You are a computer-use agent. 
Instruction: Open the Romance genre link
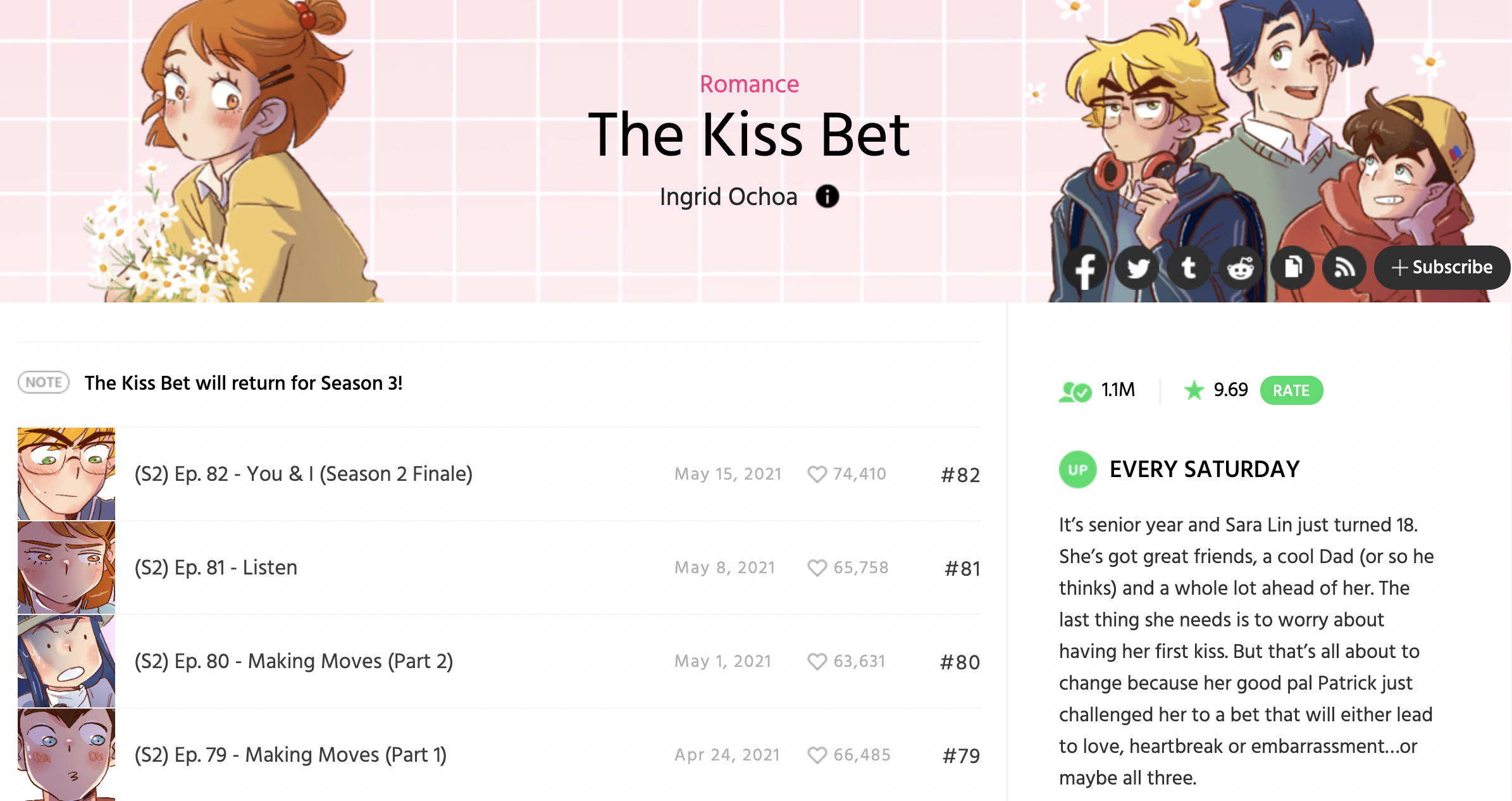749,84
